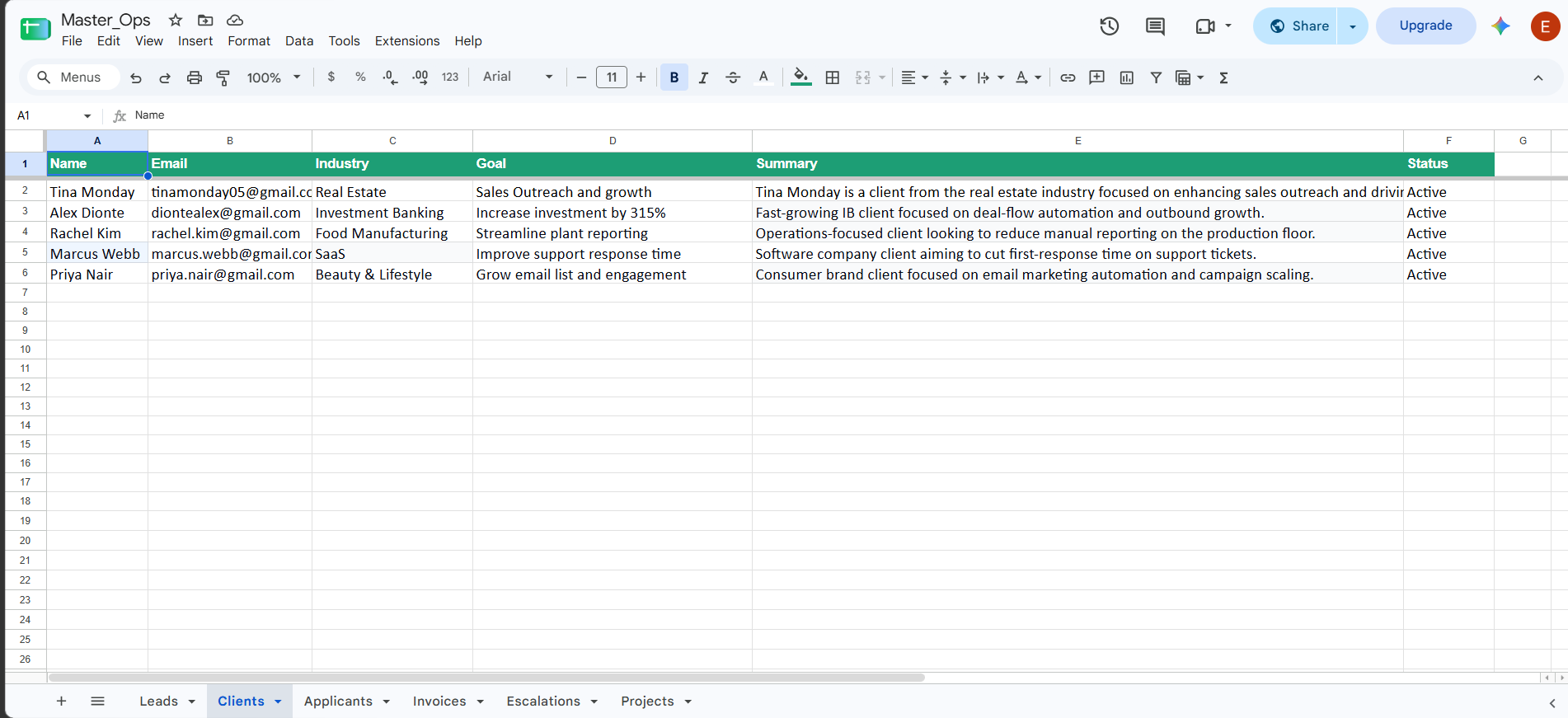This screenshot has width=1568, height=718.
Task: Switch to the Escalations sheet tab
Action: point(543,702)
